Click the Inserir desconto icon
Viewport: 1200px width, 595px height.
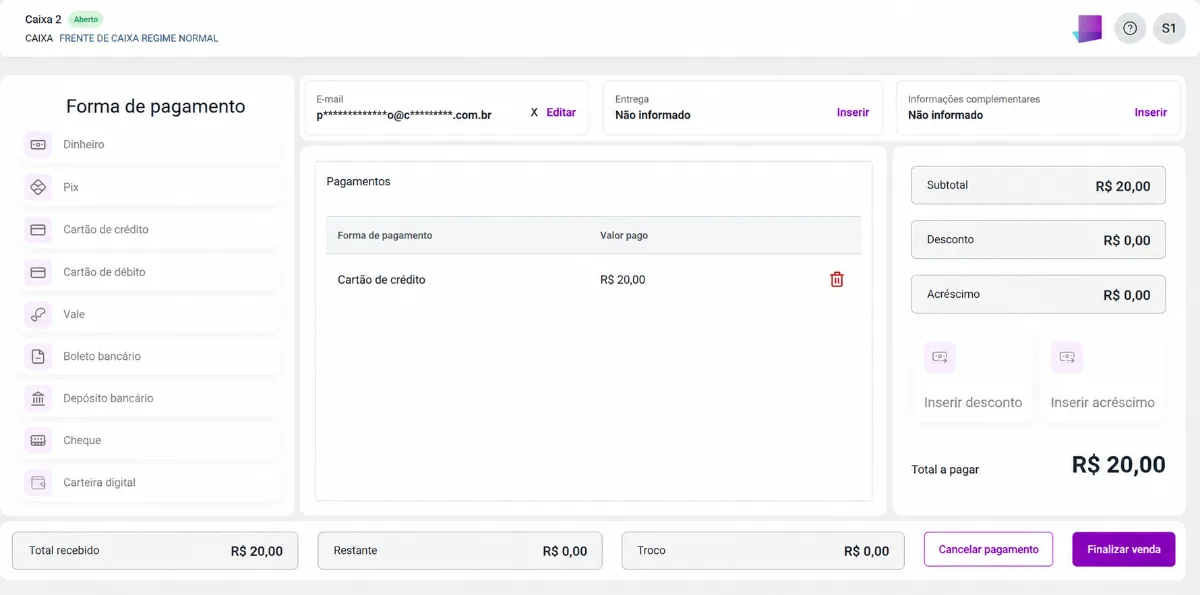pos(939,357)
